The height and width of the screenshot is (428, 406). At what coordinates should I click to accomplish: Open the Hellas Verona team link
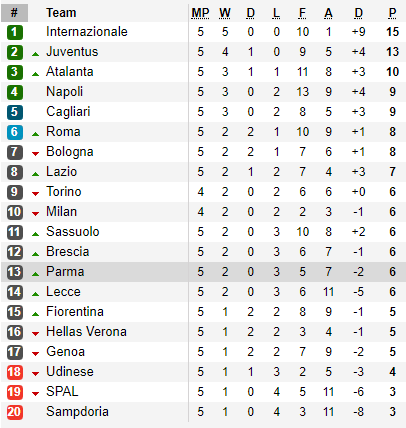(86, 332)
